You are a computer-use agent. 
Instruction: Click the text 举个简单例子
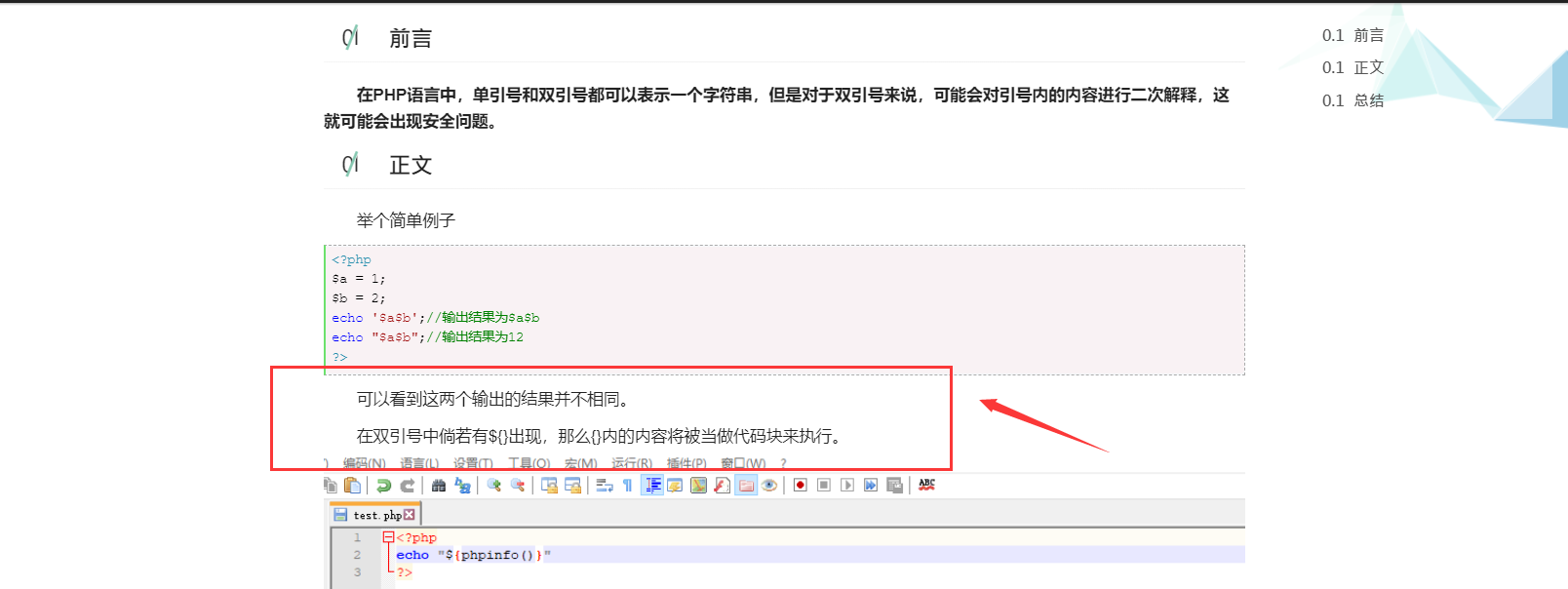coord(406,220)
